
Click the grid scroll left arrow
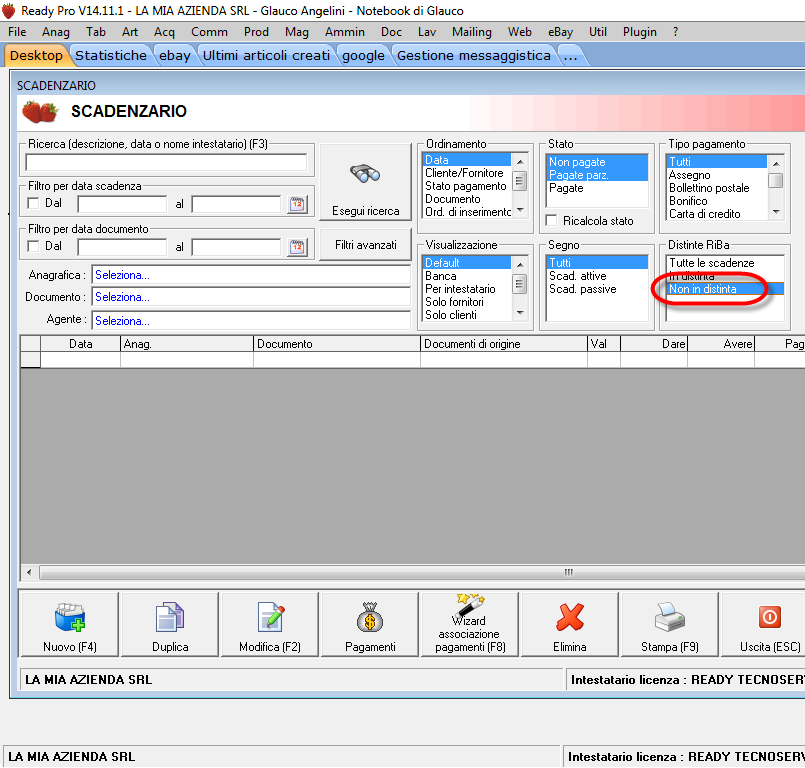pos(29,572)
